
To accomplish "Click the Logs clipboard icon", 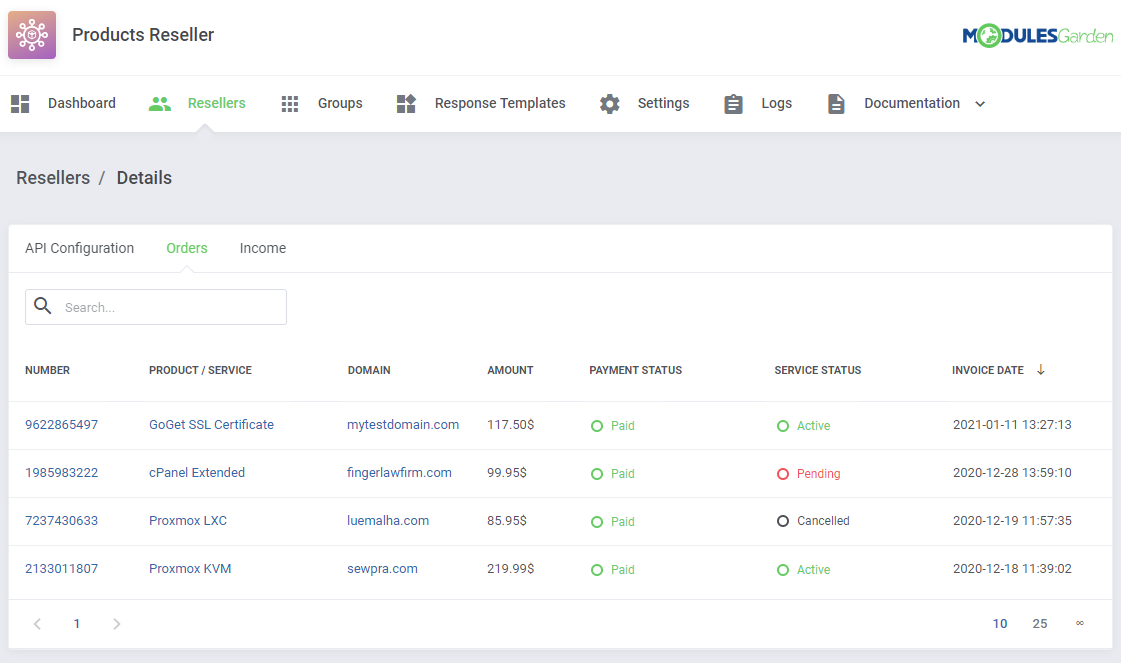I will point(733,104).
